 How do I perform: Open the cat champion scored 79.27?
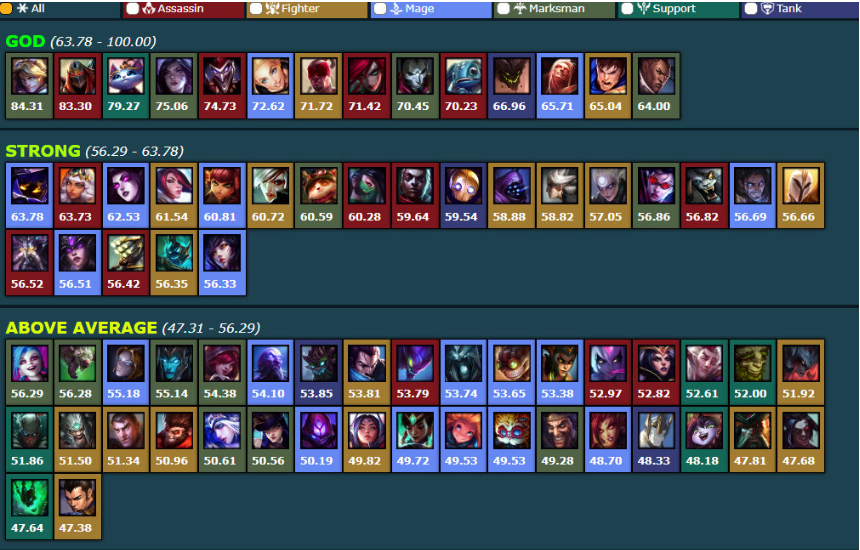(x=126, y=86)
